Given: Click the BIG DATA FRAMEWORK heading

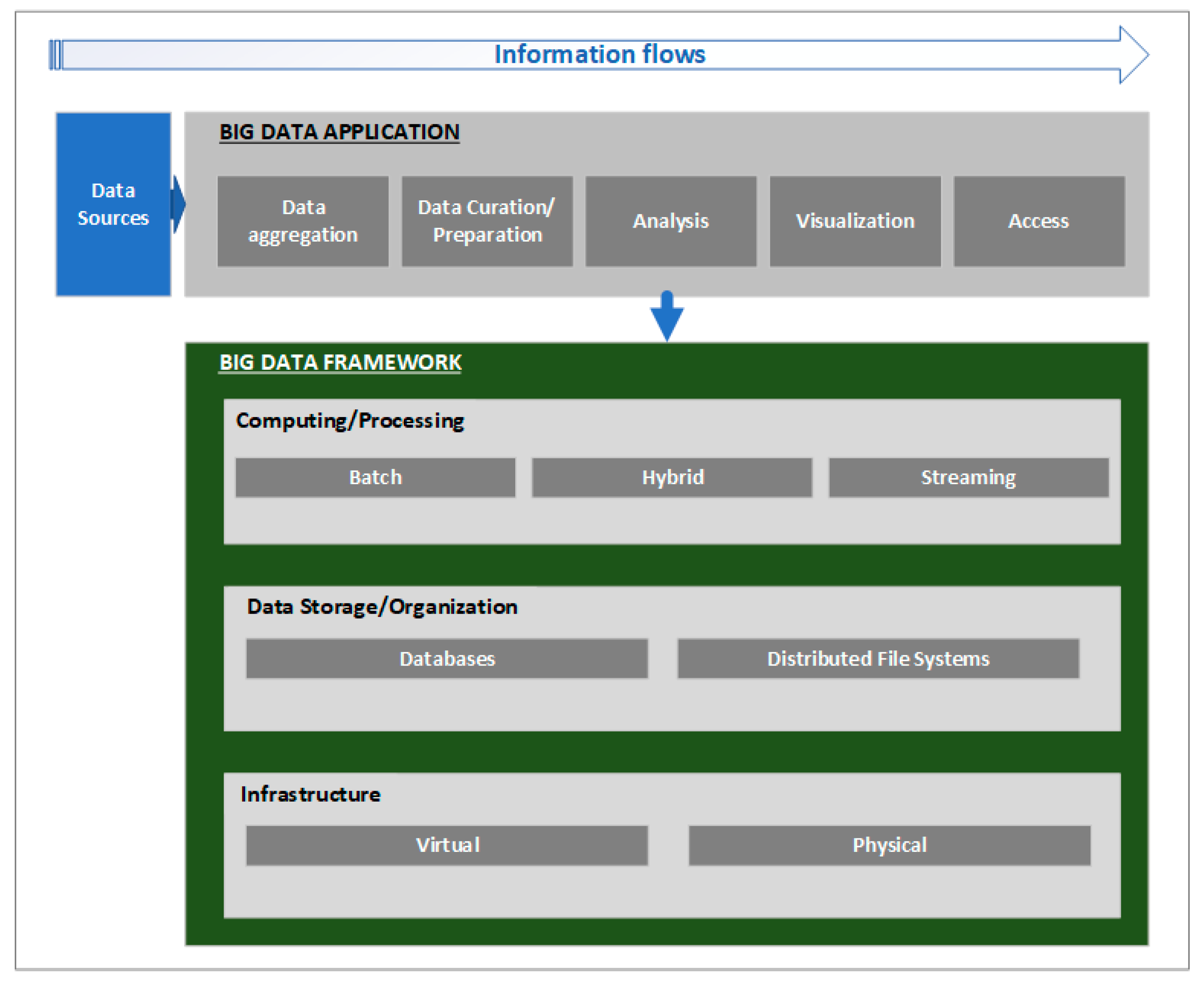Looking at the screenshot, I should click(340, 363).
